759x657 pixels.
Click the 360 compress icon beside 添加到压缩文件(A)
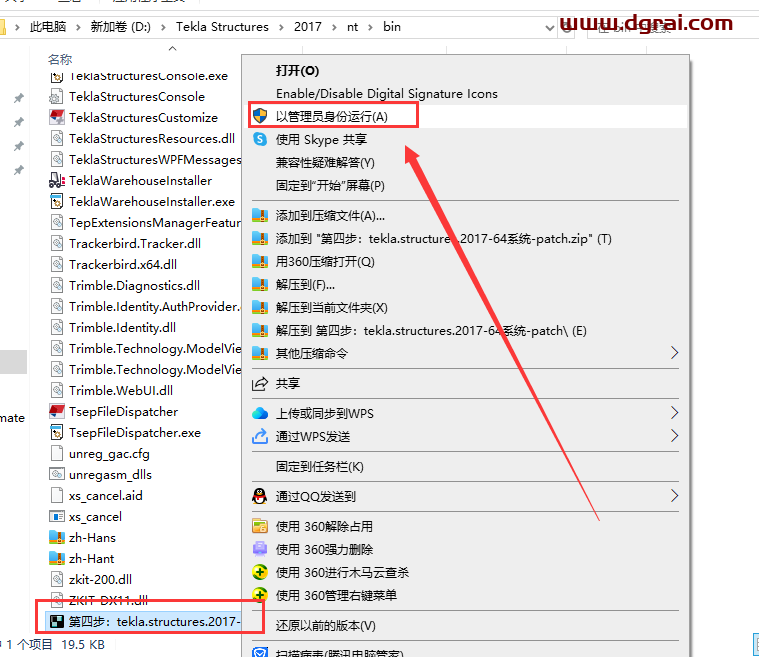click(x=260, y=215)
